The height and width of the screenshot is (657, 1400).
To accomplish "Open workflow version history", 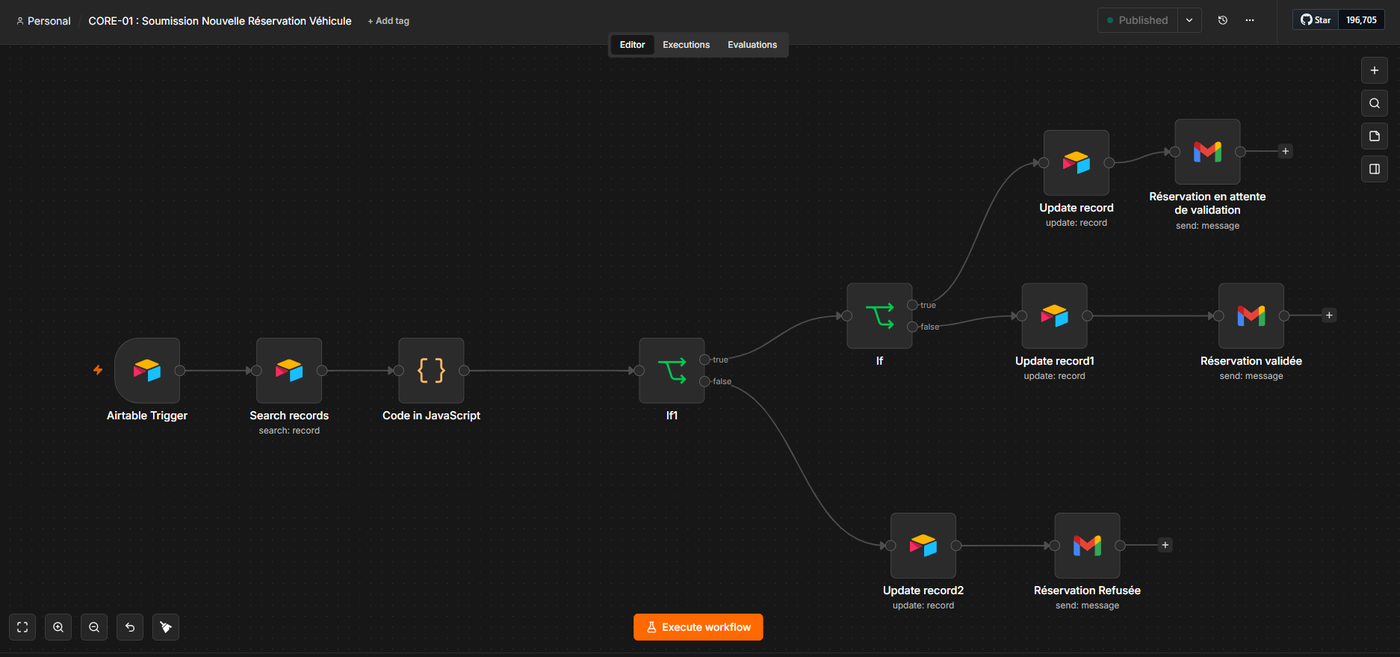I will tap(1223, 20).
